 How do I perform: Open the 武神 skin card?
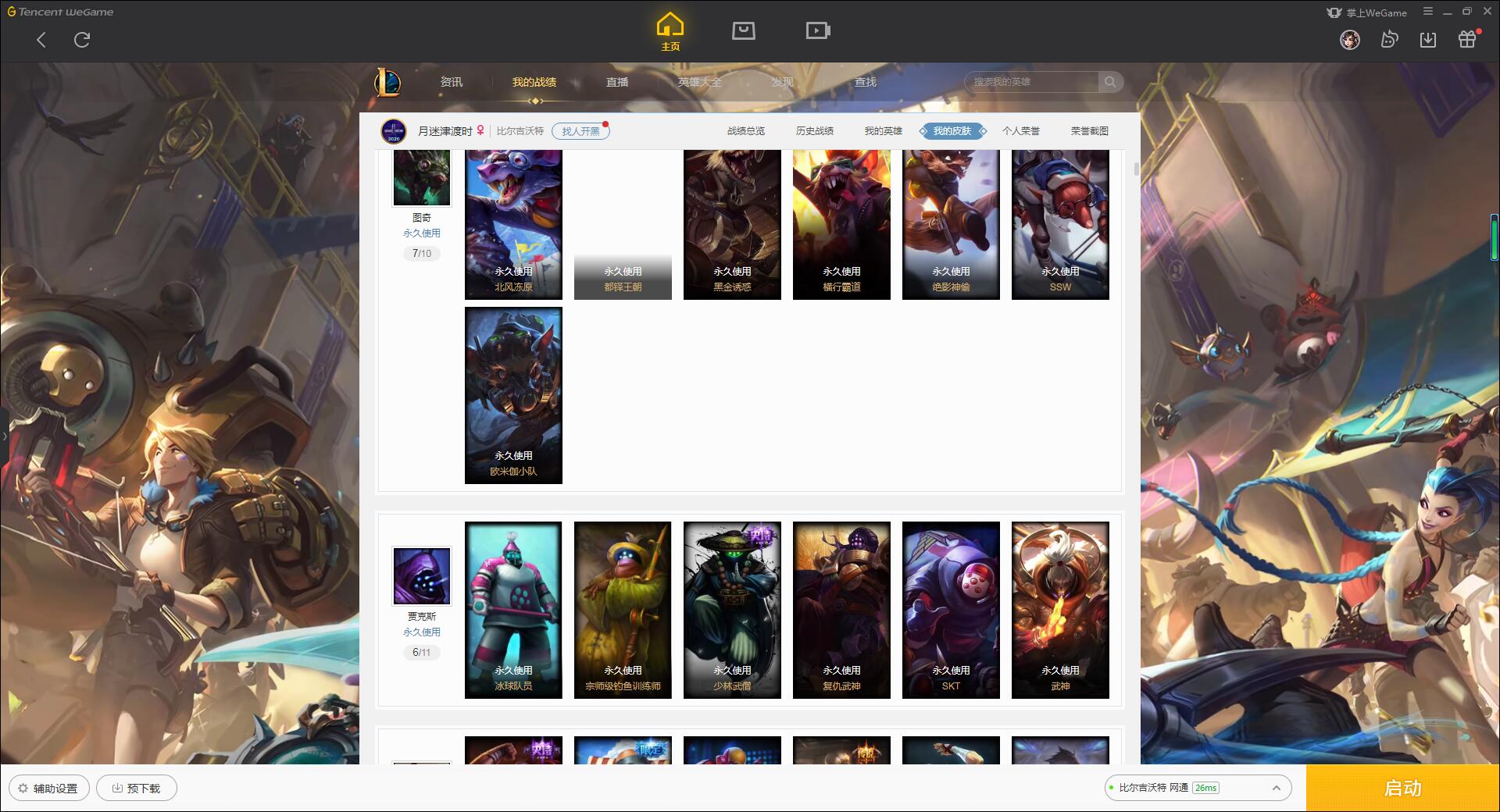coord(1060,610)
